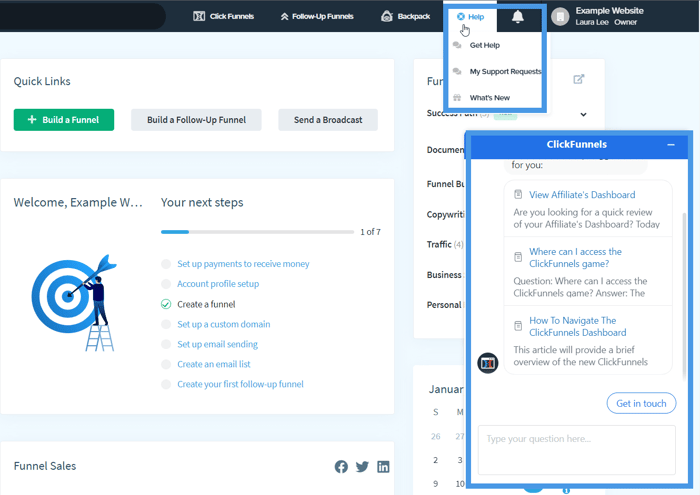Click Build a Follow-Up Funnel button
Image resolution: width=700 pixels, height=495 pixels.
(196, 120)
